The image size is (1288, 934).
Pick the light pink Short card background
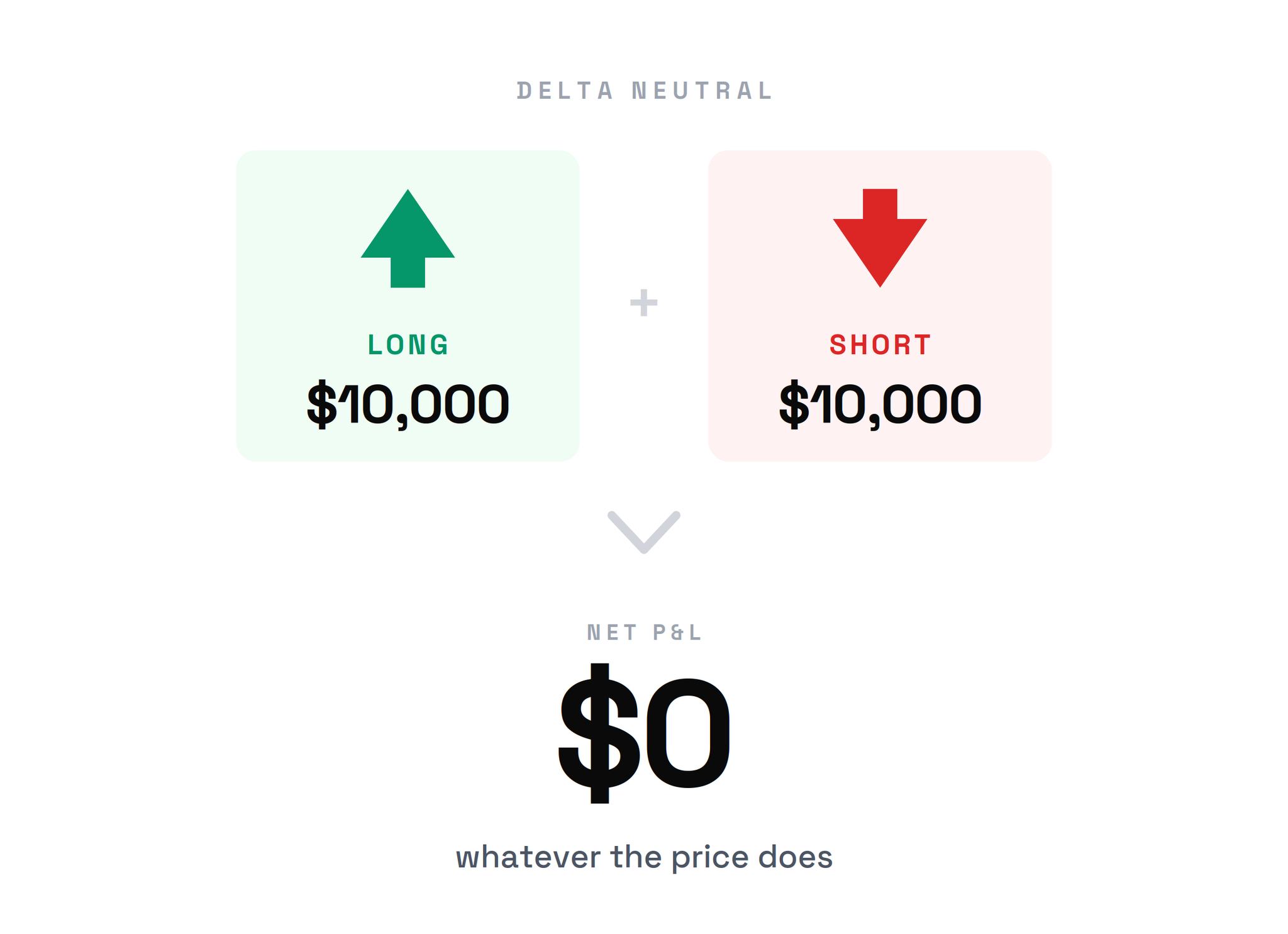pyautogui.click(x=880, y=306)
